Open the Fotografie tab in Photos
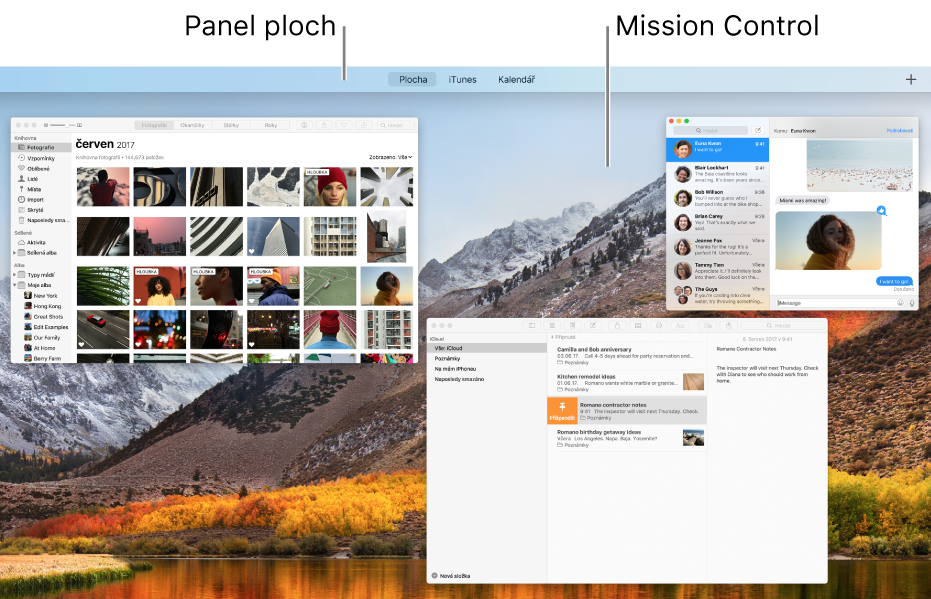 tap(154, 125)
